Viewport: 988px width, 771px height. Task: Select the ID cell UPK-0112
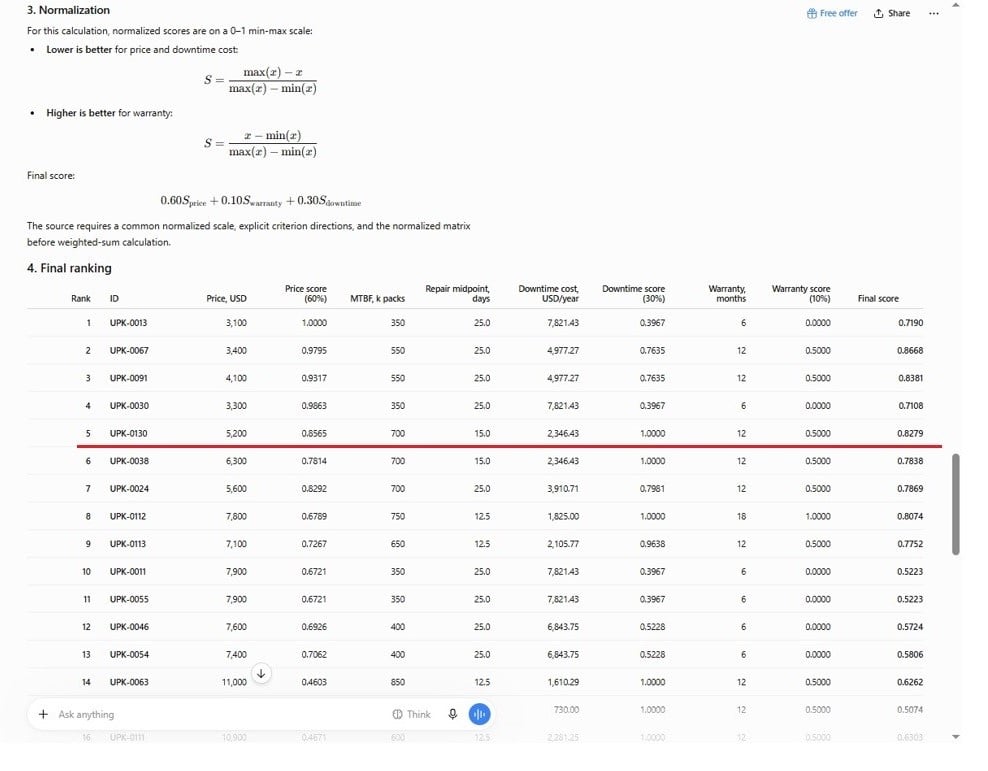click(128, 517)
